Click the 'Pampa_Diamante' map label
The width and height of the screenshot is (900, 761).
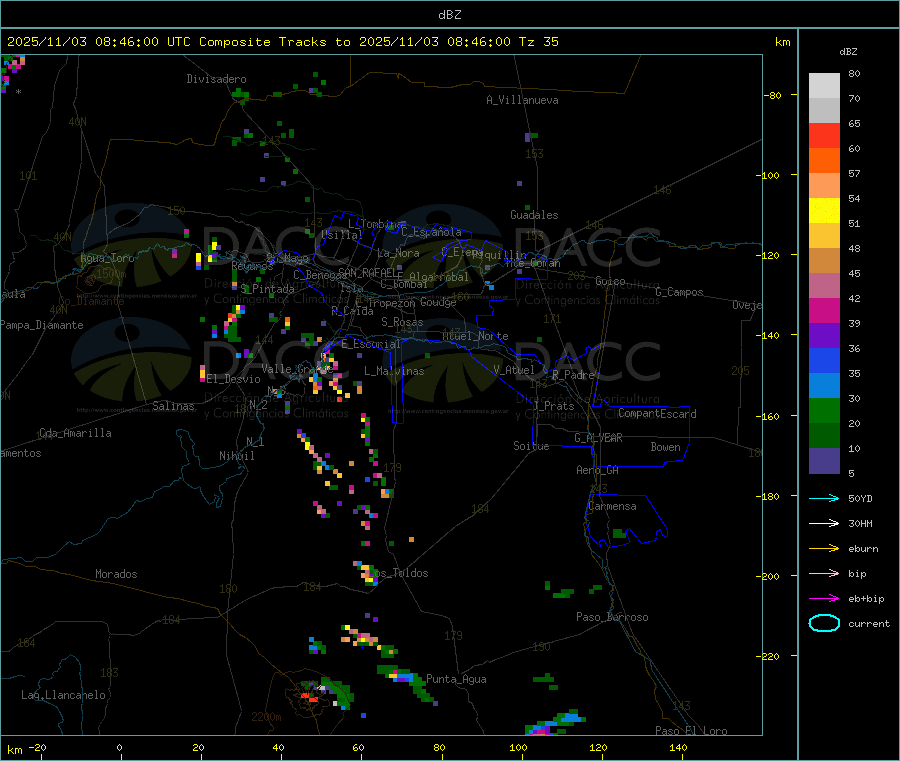[x=42, y=325]
